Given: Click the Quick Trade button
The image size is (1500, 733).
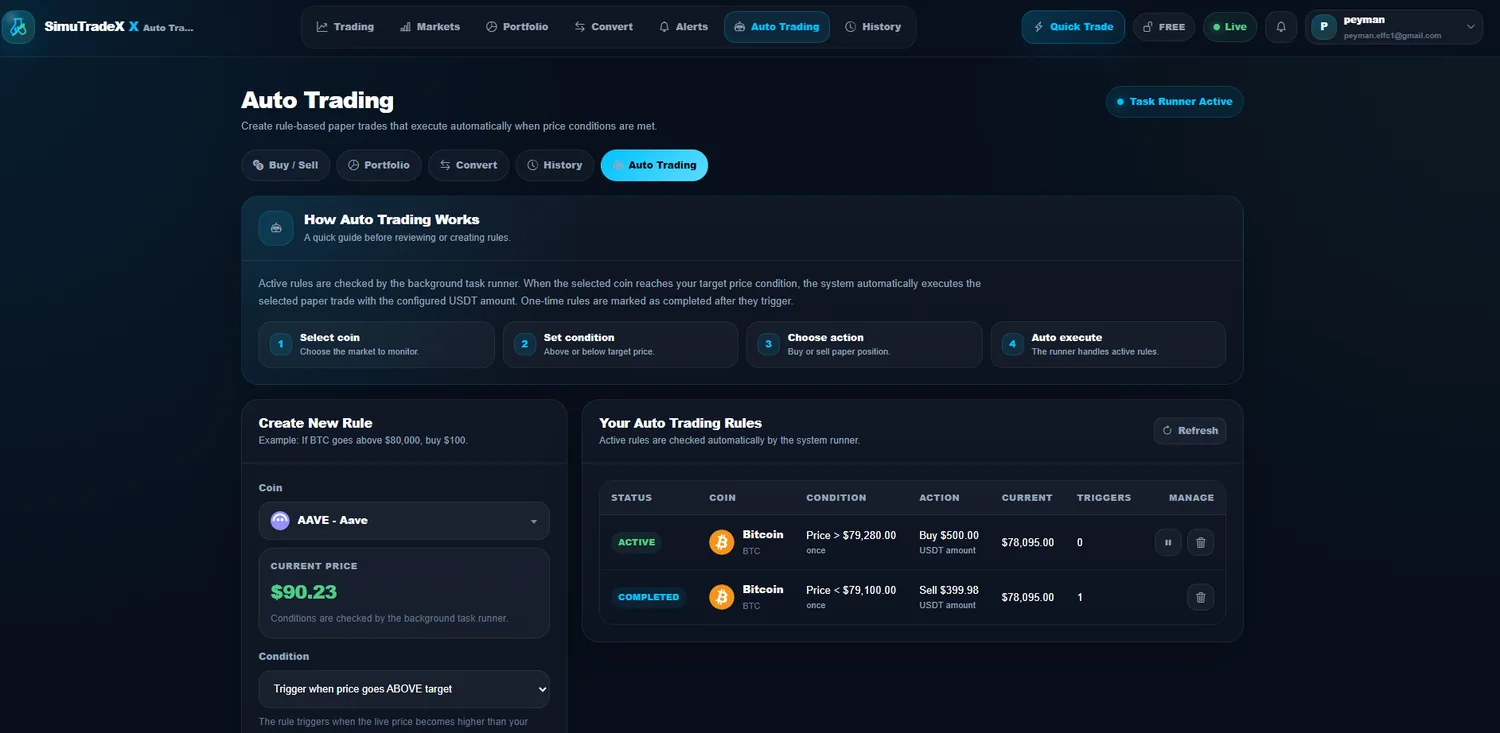Looking at the screenshot, I should point(1073,27).
